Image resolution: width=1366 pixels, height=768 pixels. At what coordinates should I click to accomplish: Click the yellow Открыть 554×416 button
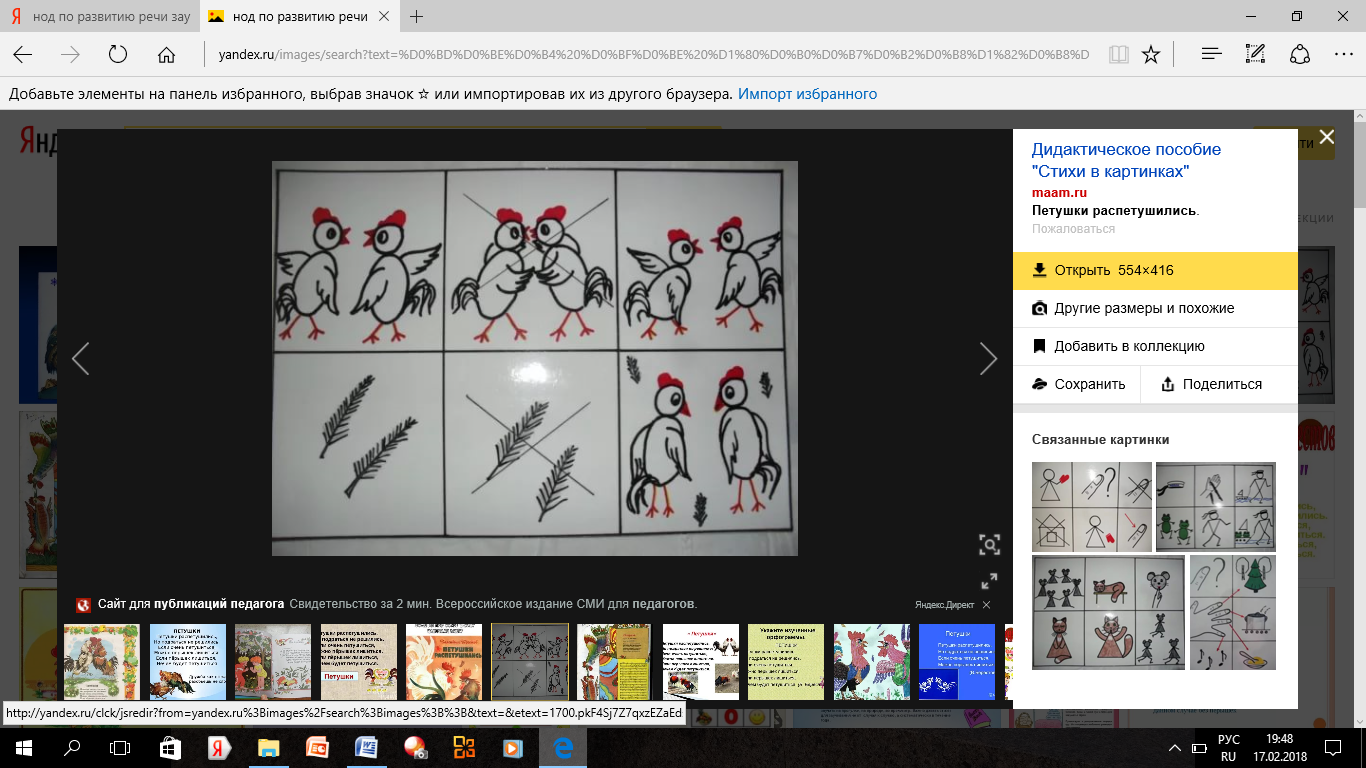(x=1154, y=270)
